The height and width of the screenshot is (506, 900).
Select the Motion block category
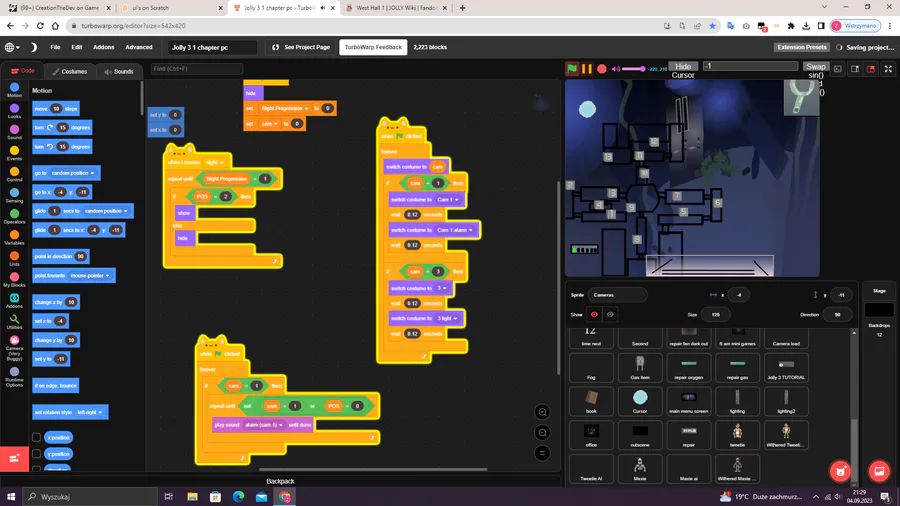coord(14,90)
